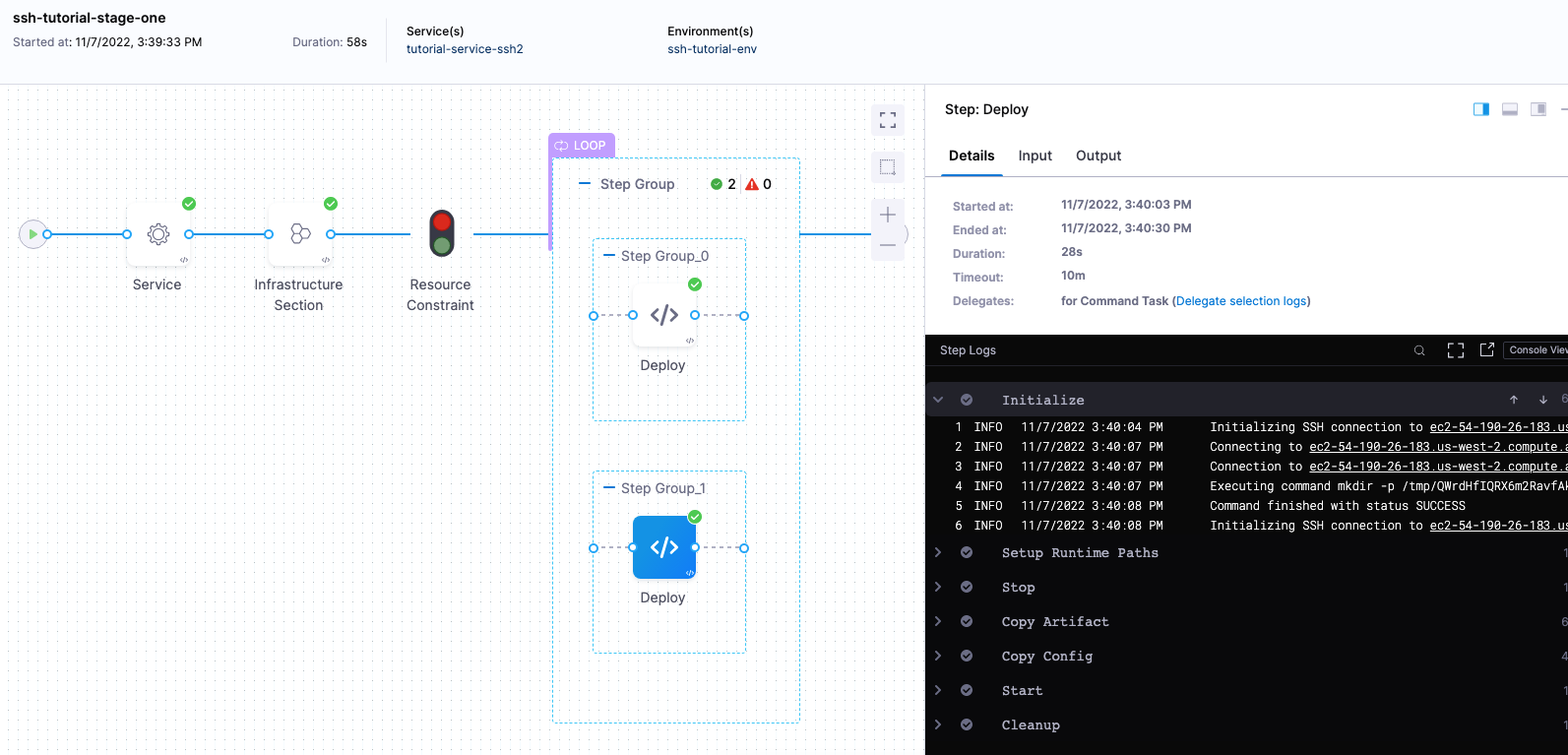
Task: Zoom in the pipeline canvas
Action: [x=888, y=215]
